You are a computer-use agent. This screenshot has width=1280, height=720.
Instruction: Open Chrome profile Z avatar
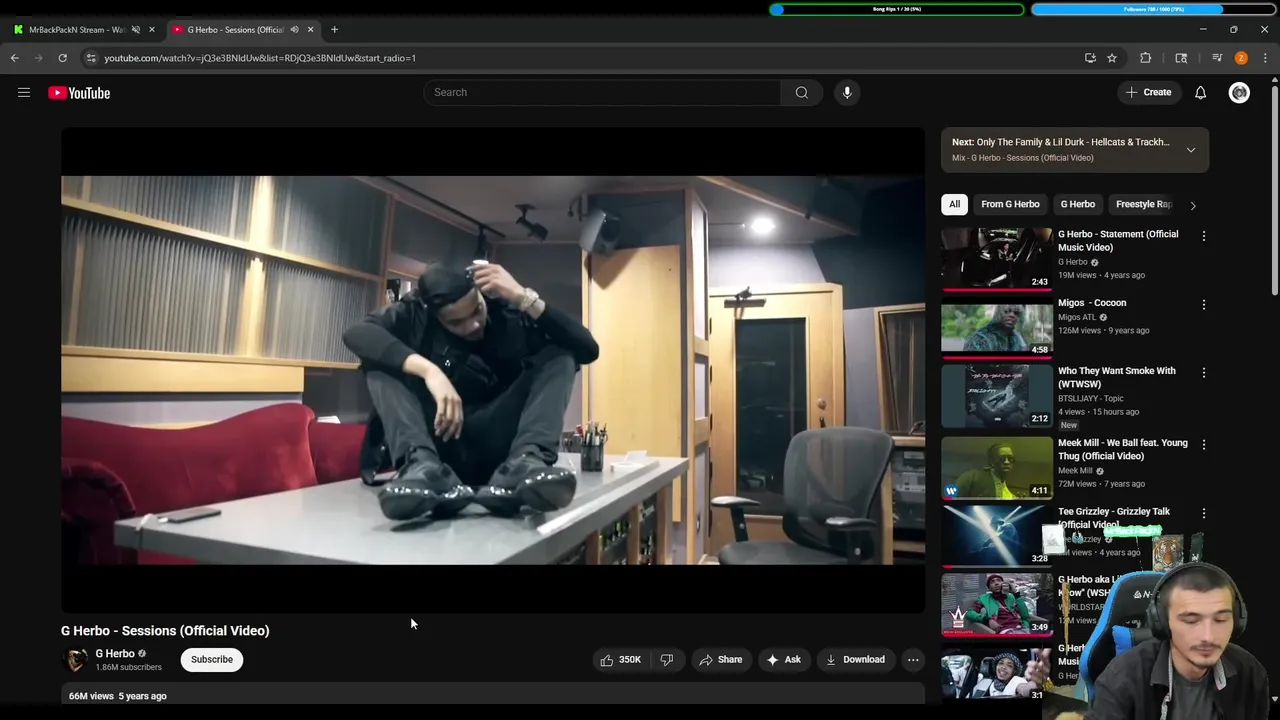[1241, 58]
